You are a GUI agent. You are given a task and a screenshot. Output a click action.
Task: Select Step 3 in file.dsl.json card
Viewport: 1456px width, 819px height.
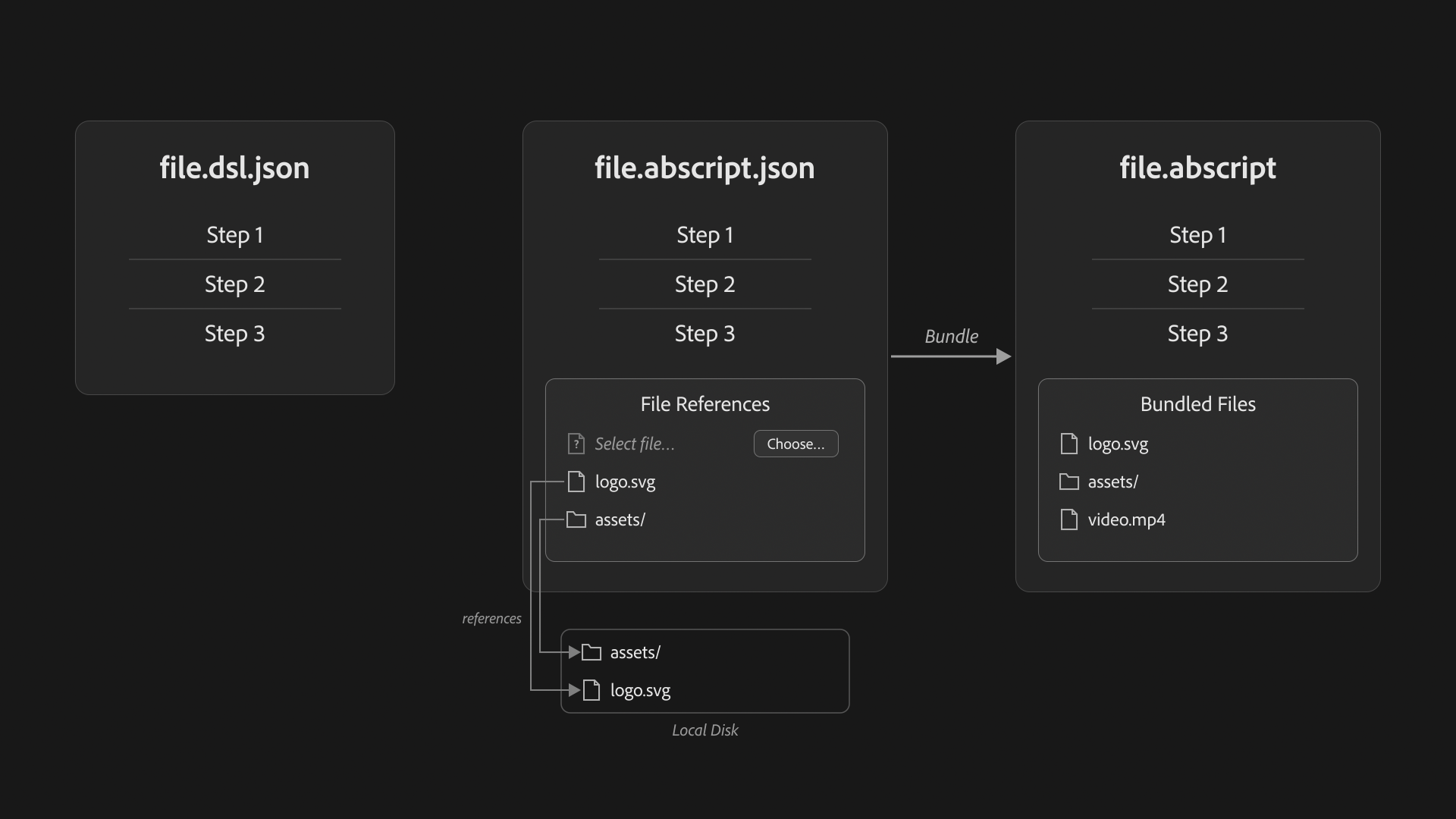(234, 334)
